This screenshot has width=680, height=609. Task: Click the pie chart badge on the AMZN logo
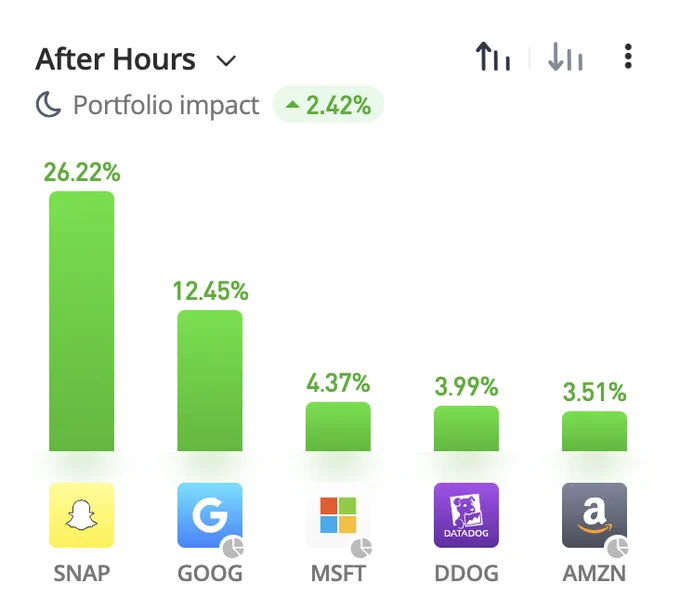618,547
